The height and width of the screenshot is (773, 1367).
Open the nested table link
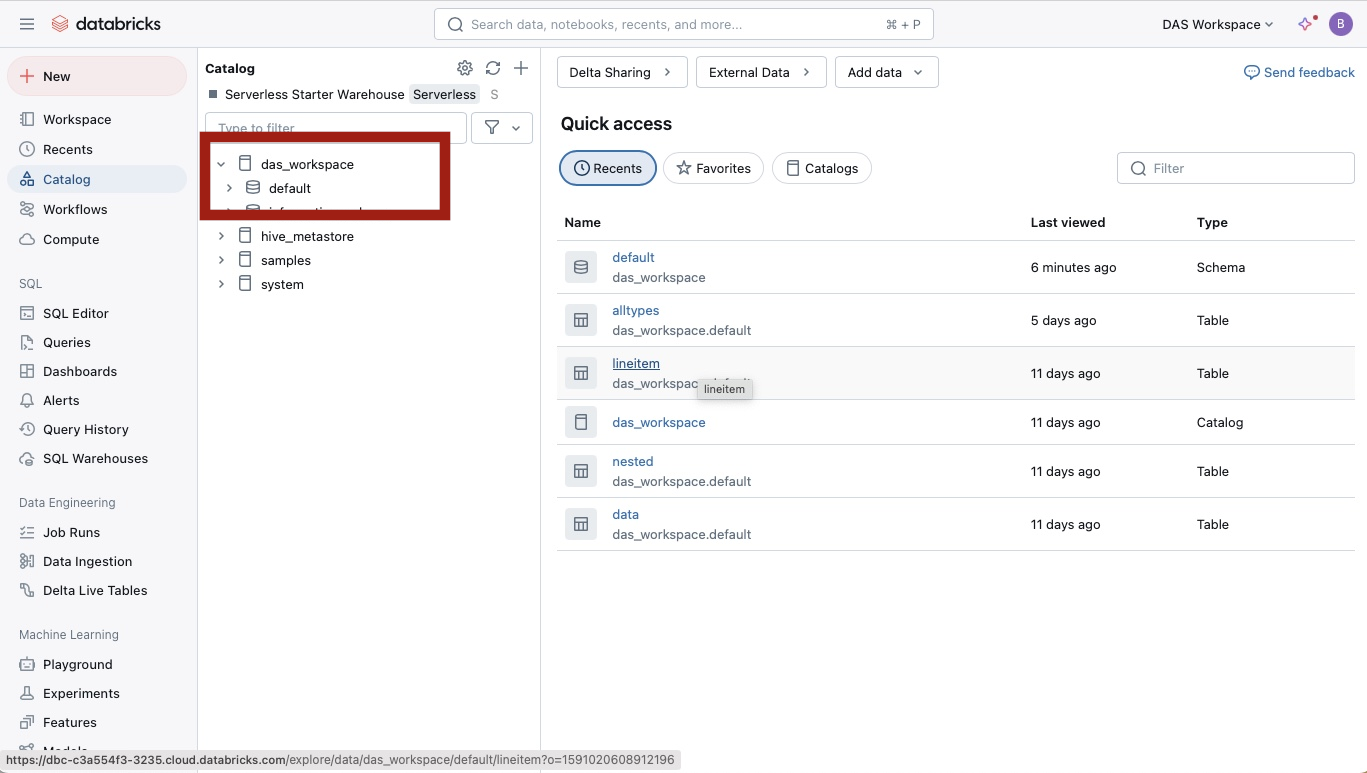633,461
